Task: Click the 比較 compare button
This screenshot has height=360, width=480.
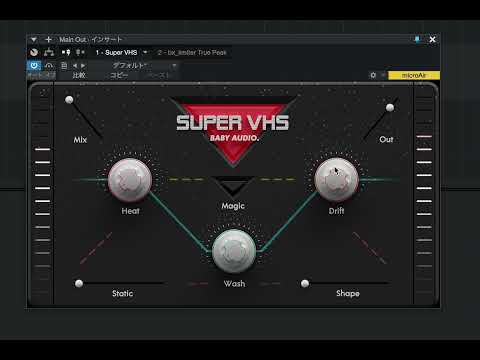Action: coord(79,75)
